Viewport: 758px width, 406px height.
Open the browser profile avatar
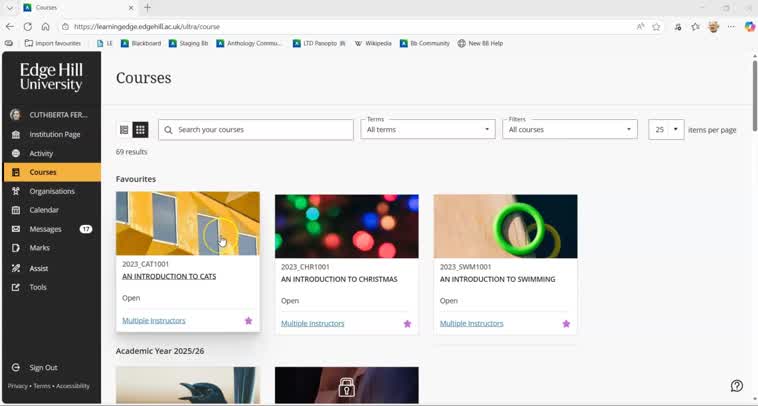point(714,27)
